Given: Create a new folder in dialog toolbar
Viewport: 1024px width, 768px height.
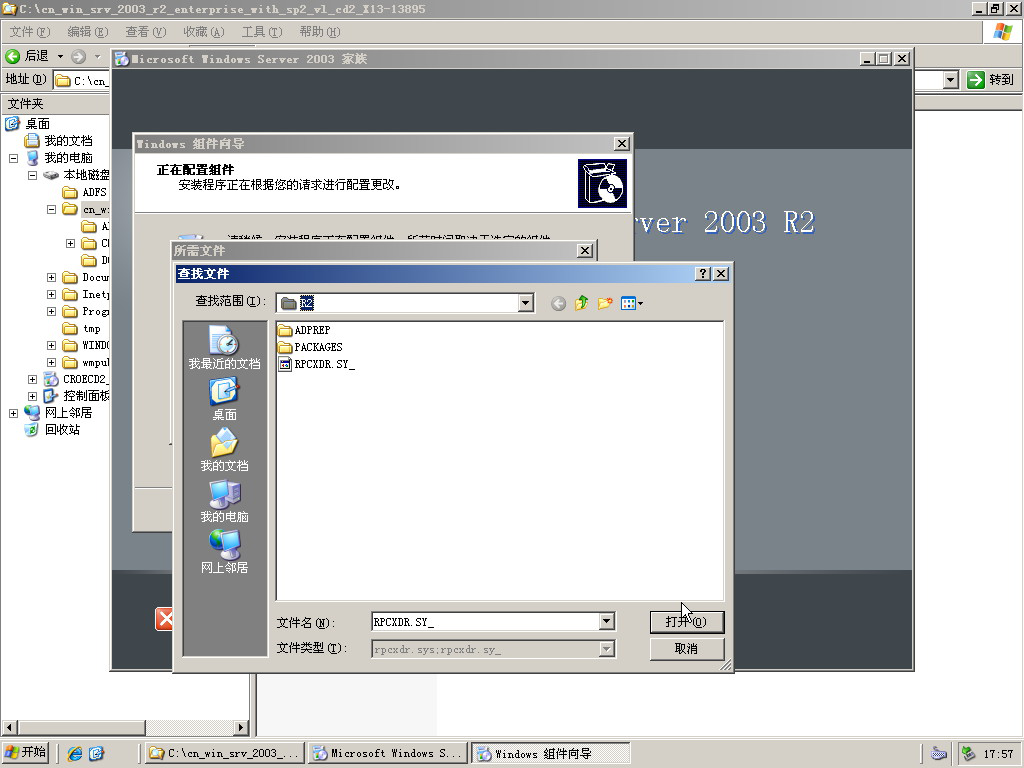Looking at the screenshot, I should [x=605, y=303].
